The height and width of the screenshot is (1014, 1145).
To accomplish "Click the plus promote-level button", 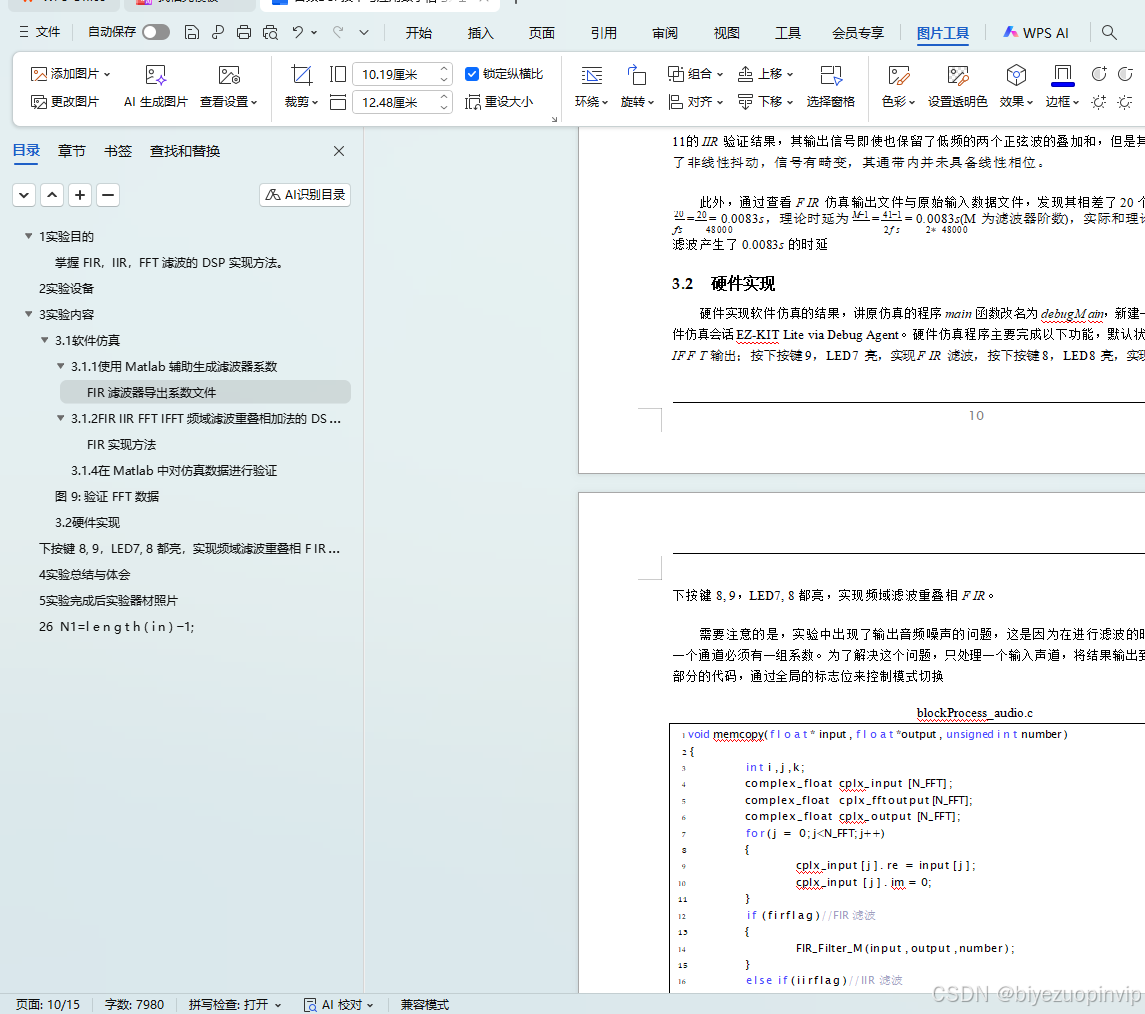I will 80,195.
